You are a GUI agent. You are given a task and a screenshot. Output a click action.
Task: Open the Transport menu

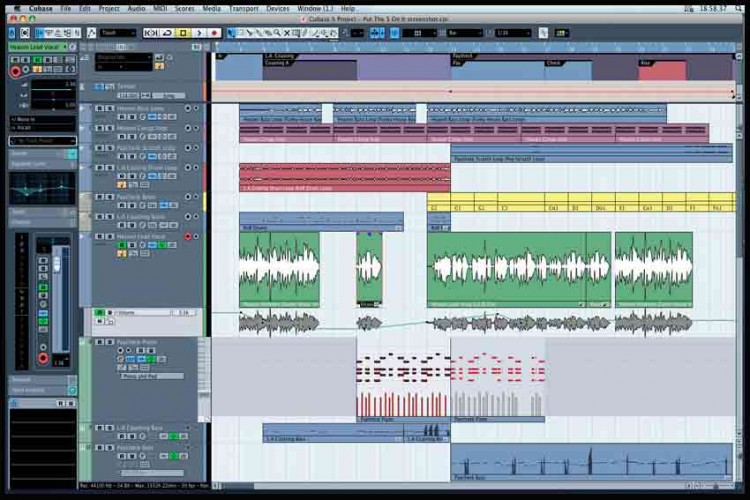243,9
